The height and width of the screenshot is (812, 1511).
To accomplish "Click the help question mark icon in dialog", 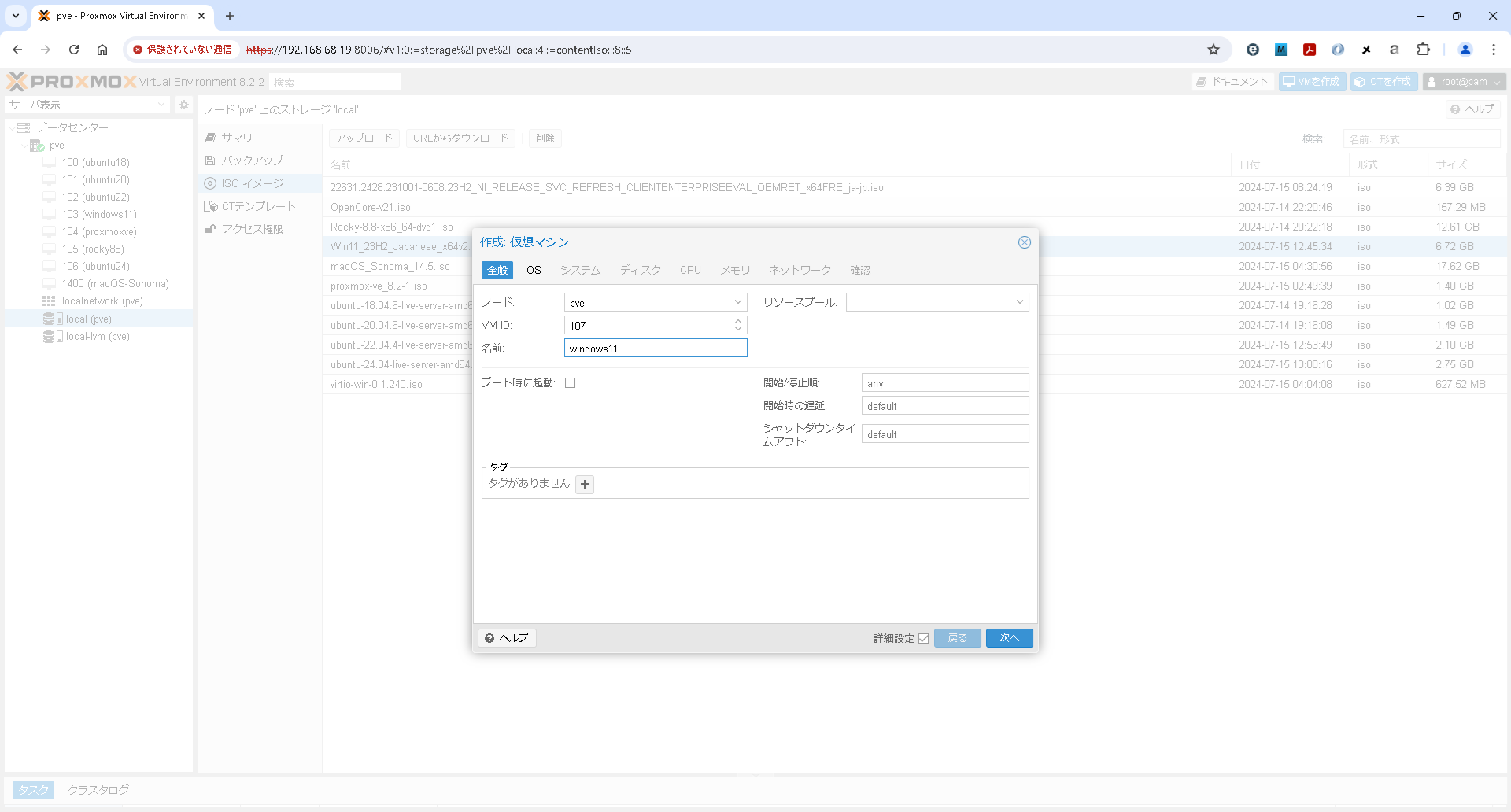I will (490, 638).
